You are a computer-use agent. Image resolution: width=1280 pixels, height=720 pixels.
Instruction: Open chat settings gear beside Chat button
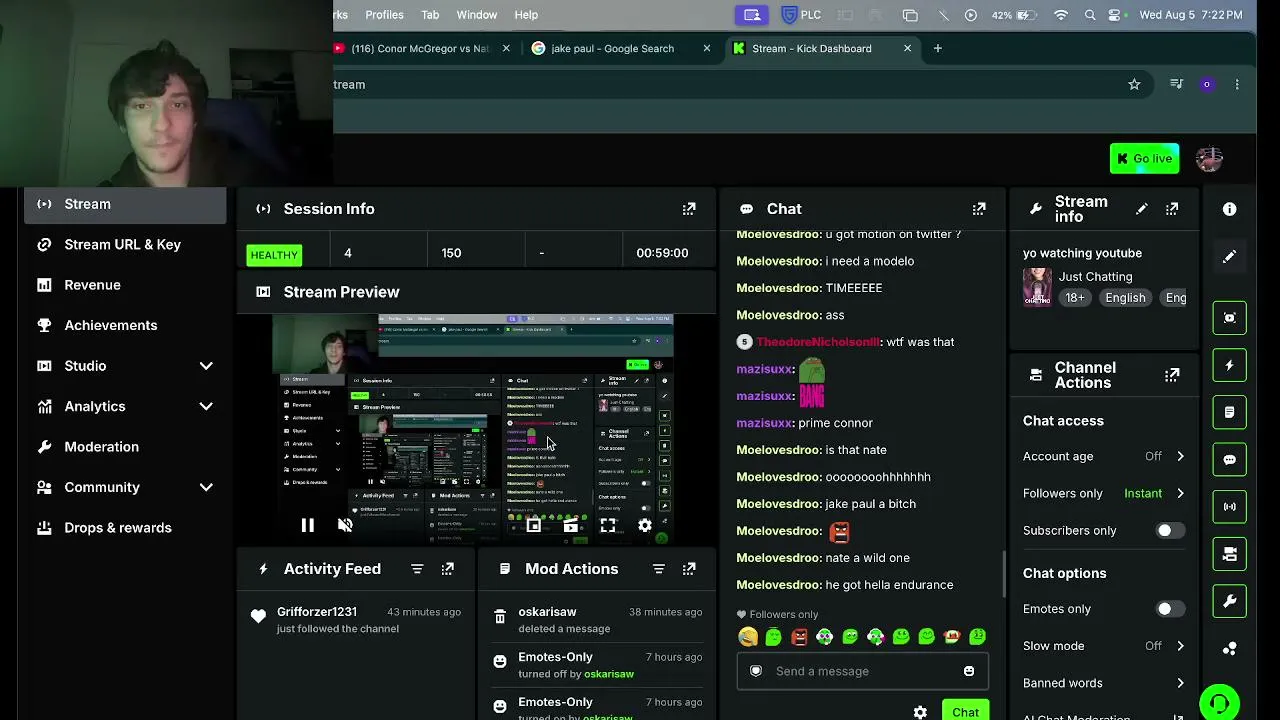pos(920,712)
